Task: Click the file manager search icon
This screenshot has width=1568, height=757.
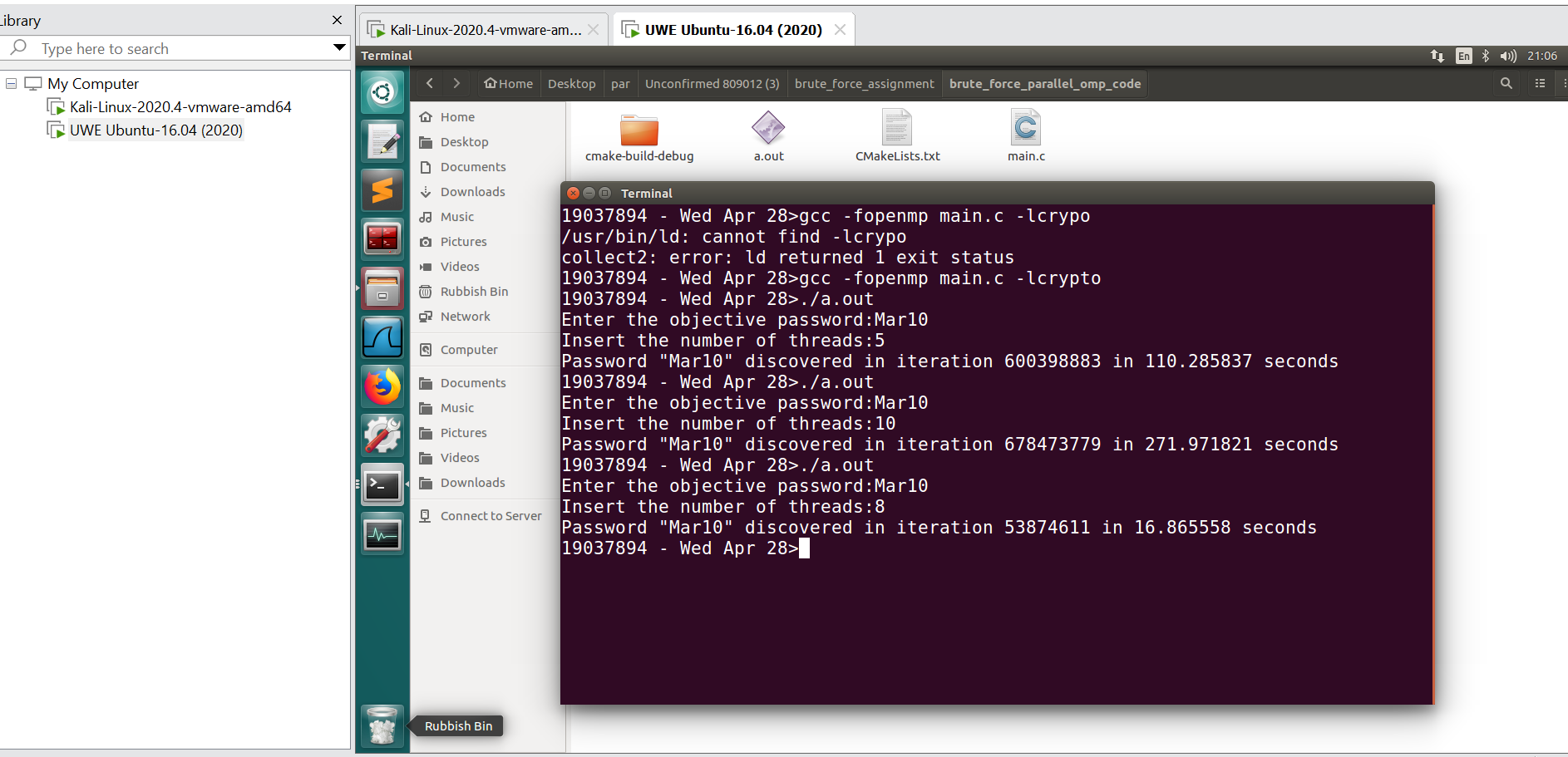Action: pos(1506,83)
